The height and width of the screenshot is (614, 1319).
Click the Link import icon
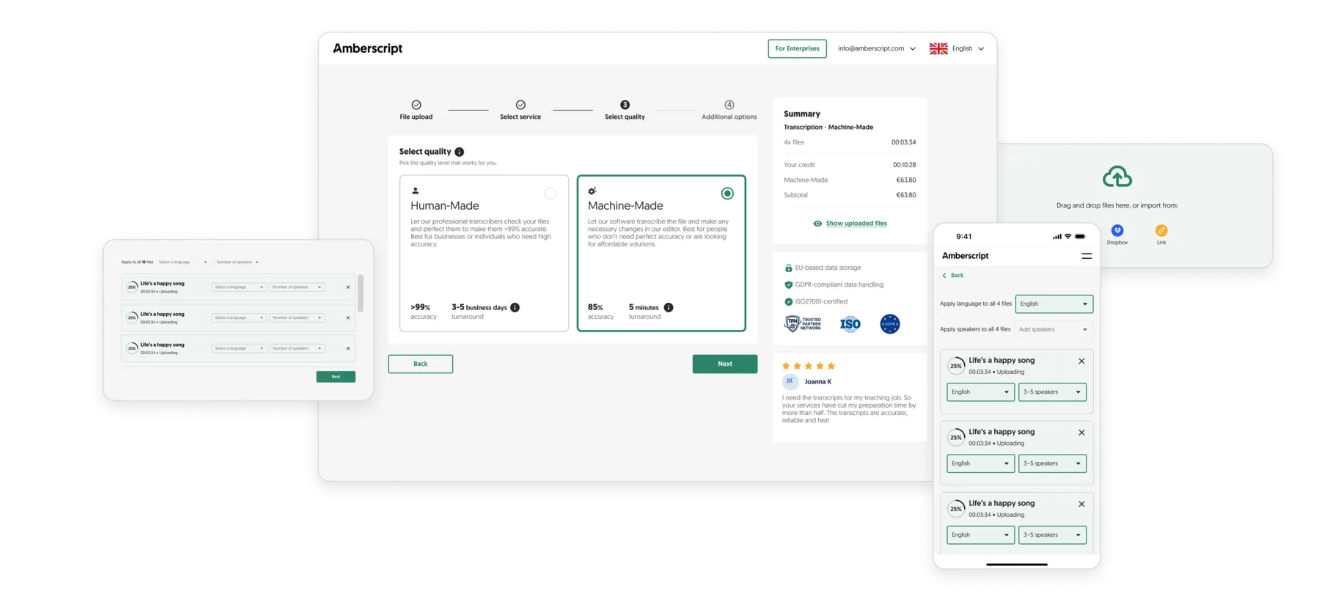[1161, 231]
